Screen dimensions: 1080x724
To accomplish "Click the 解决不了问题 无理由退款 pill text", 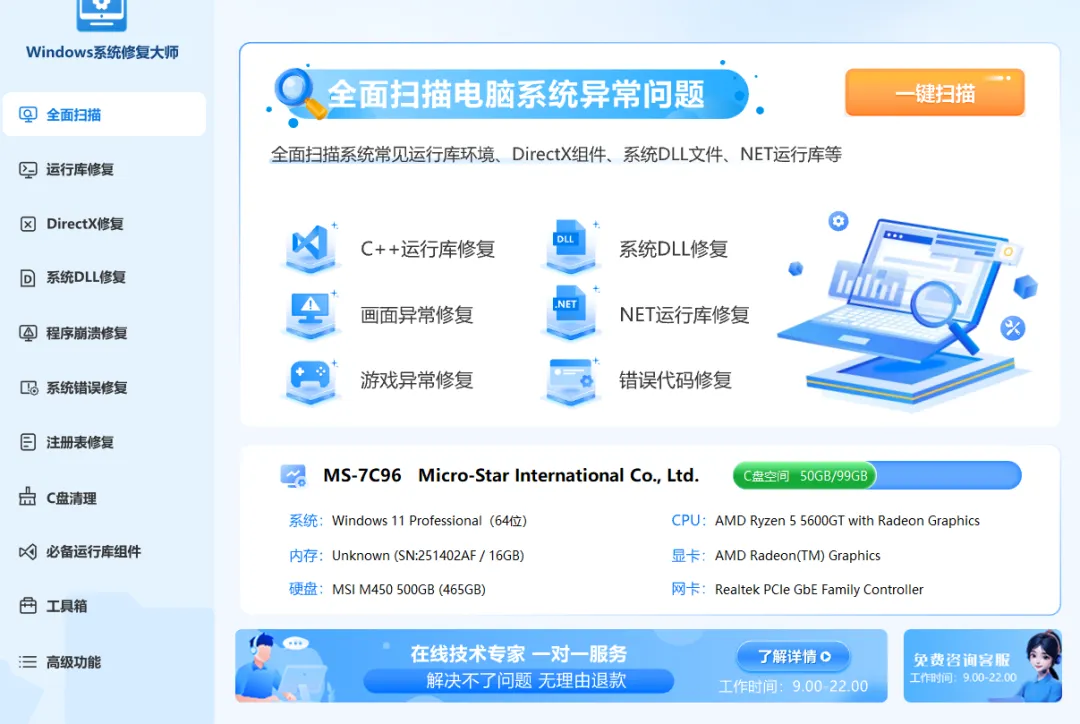I will click(526, 681).
